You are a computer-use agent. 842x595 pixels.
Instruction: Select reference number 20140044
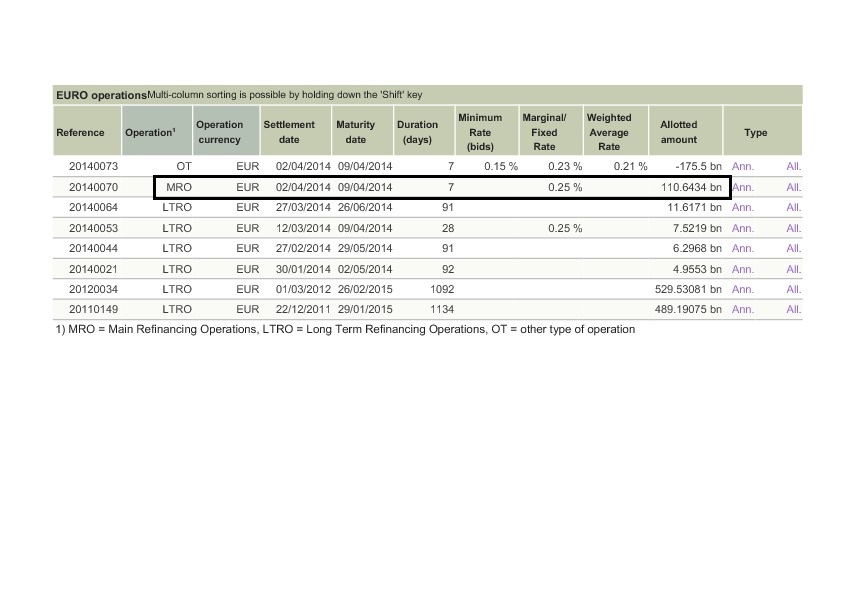[93, 248]
